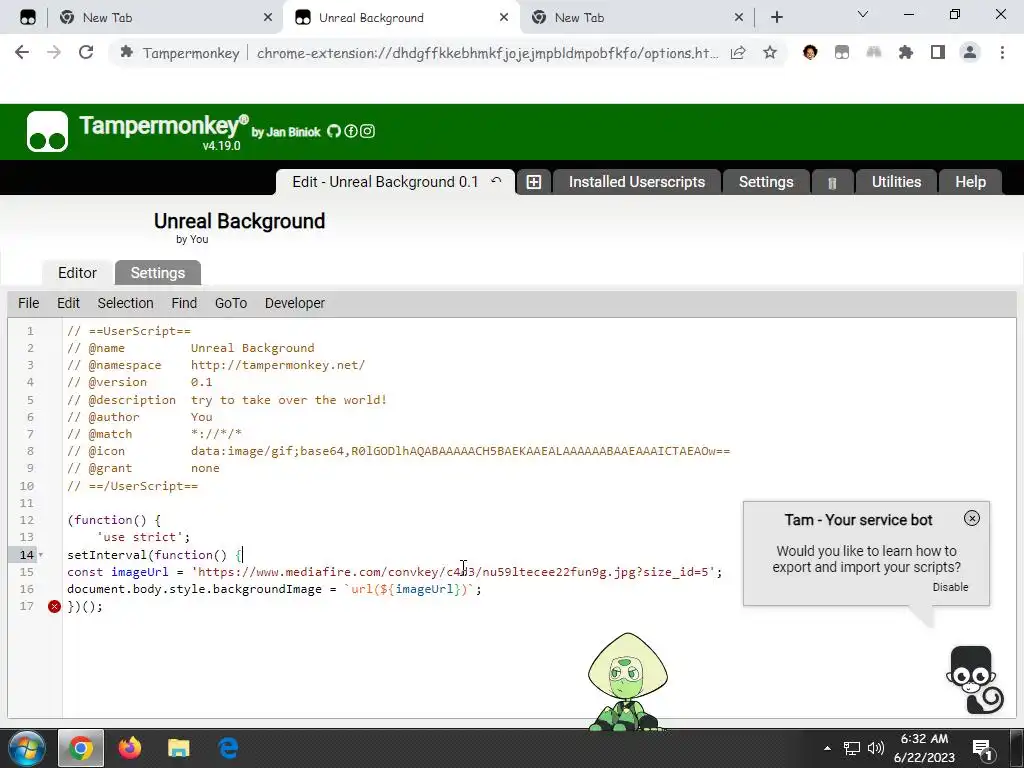Click the avatar extension icon in toolbar

[810, 53]
